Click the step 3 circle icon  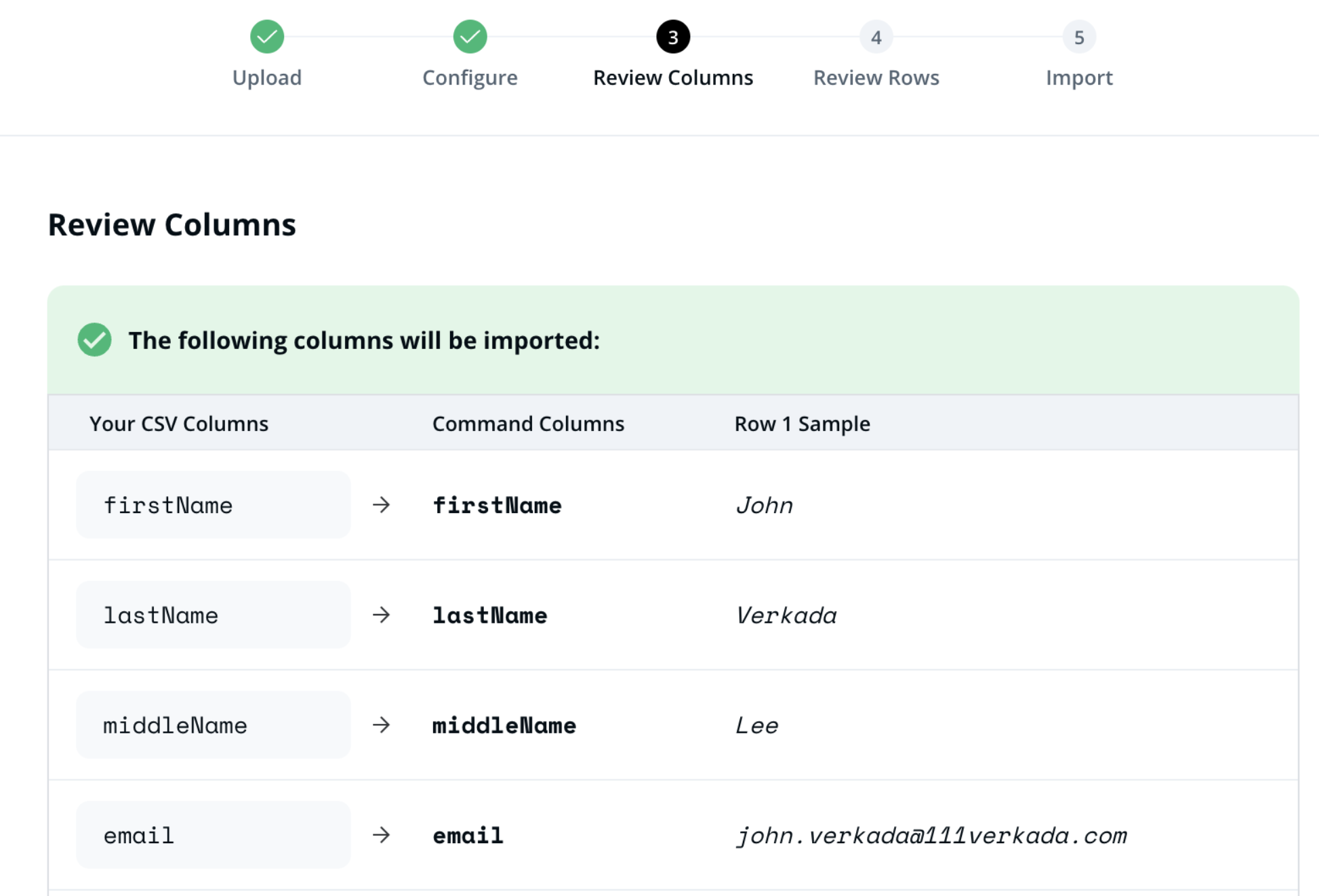pyautogui.click(x=672, y=37)
